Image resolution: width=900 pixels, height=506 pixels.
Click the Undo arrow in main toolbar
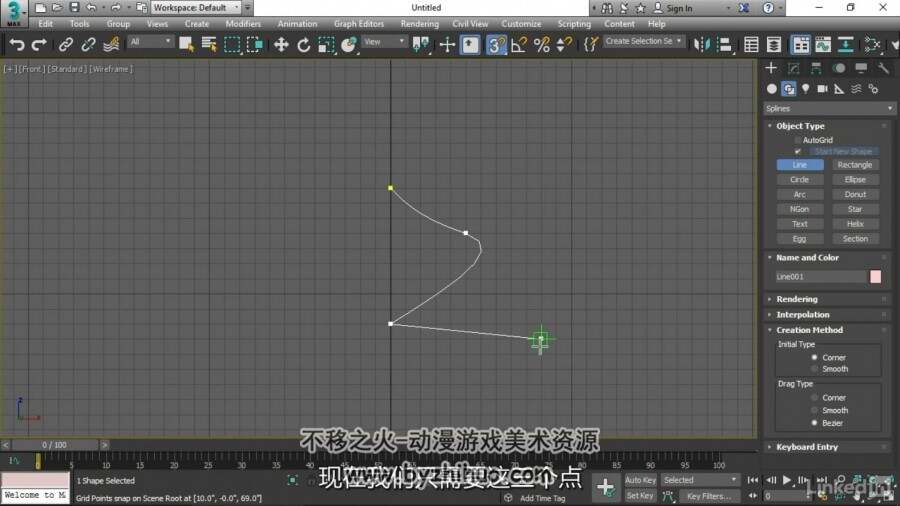click(x=17, y=45)
